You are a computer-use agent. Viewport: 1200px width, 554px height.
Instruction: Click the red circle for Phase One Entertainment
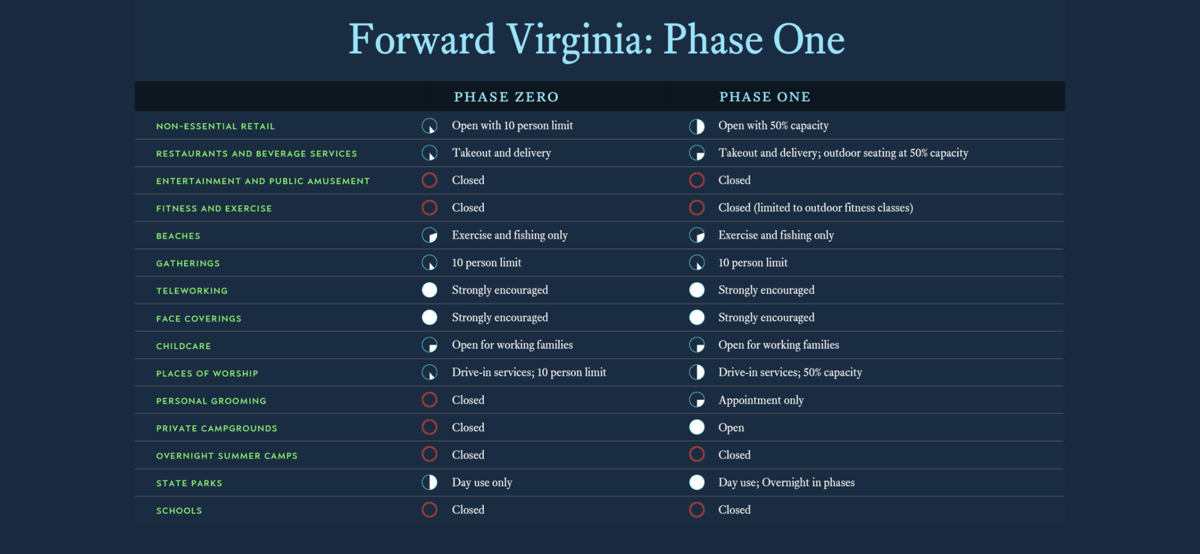pos(697,180)
